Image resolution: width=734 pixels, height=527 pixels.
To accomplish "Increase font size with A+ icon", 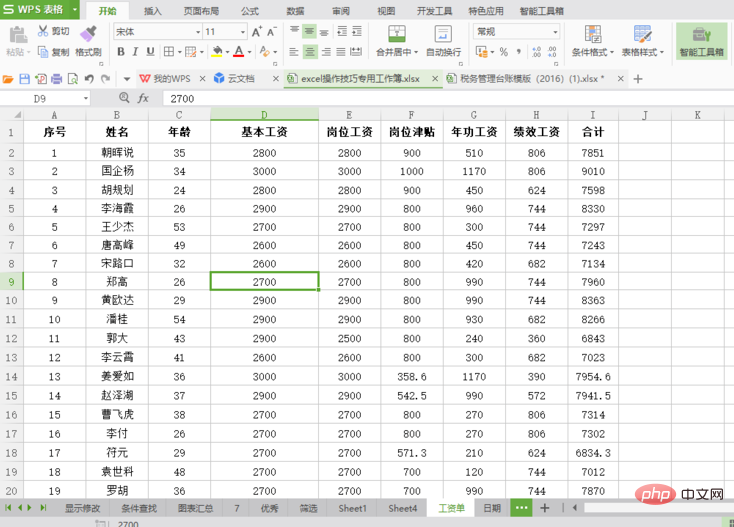I will tap(257, 32).
